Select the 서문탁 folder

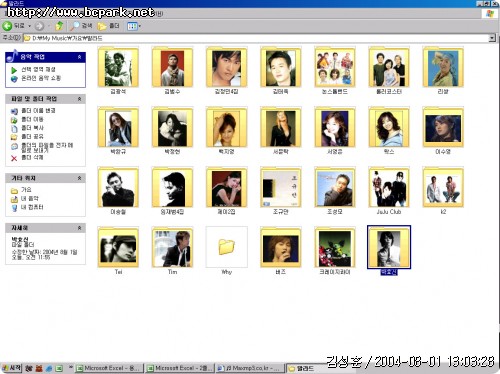coord(281,131)
